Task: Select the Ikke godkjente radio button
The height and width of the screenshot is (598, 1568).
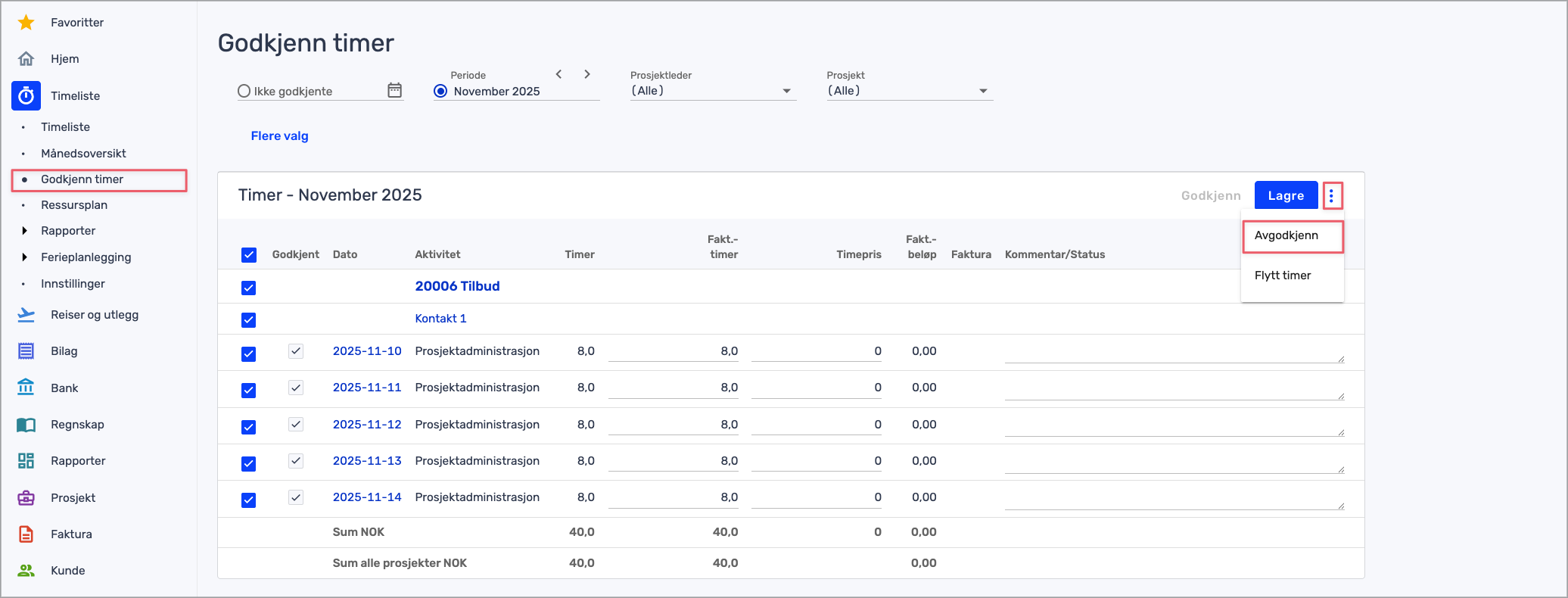Action: click(x=244, y=92)
